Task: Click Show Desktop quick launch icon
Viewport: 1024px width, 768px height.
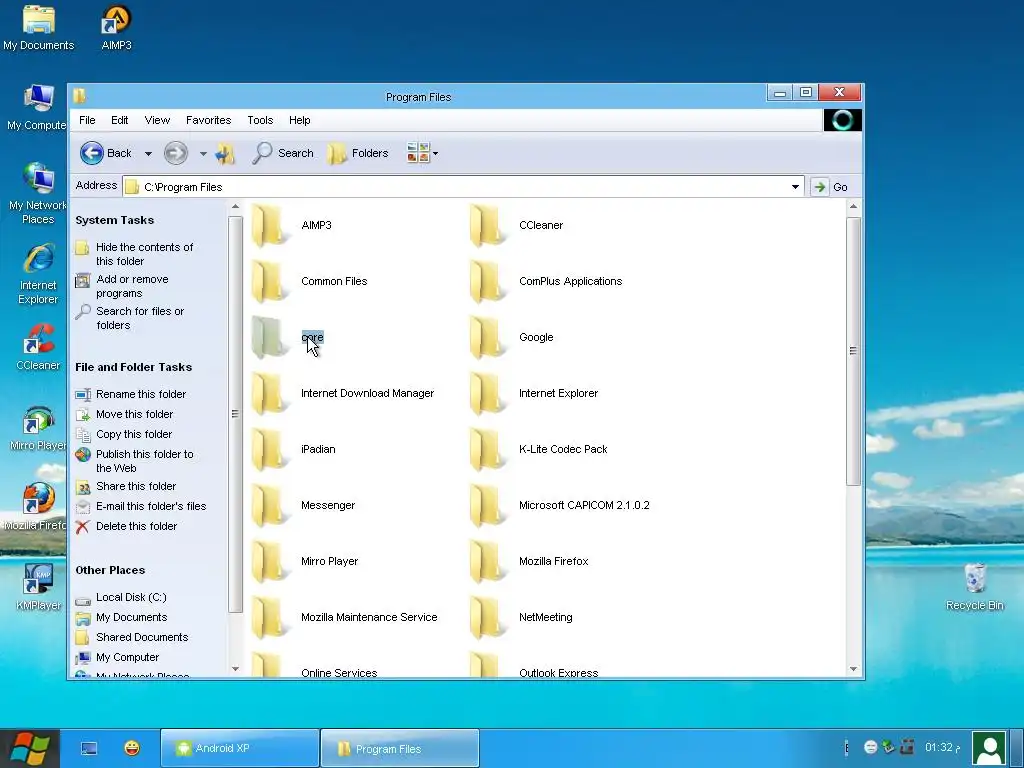Action: click(89, 748)
